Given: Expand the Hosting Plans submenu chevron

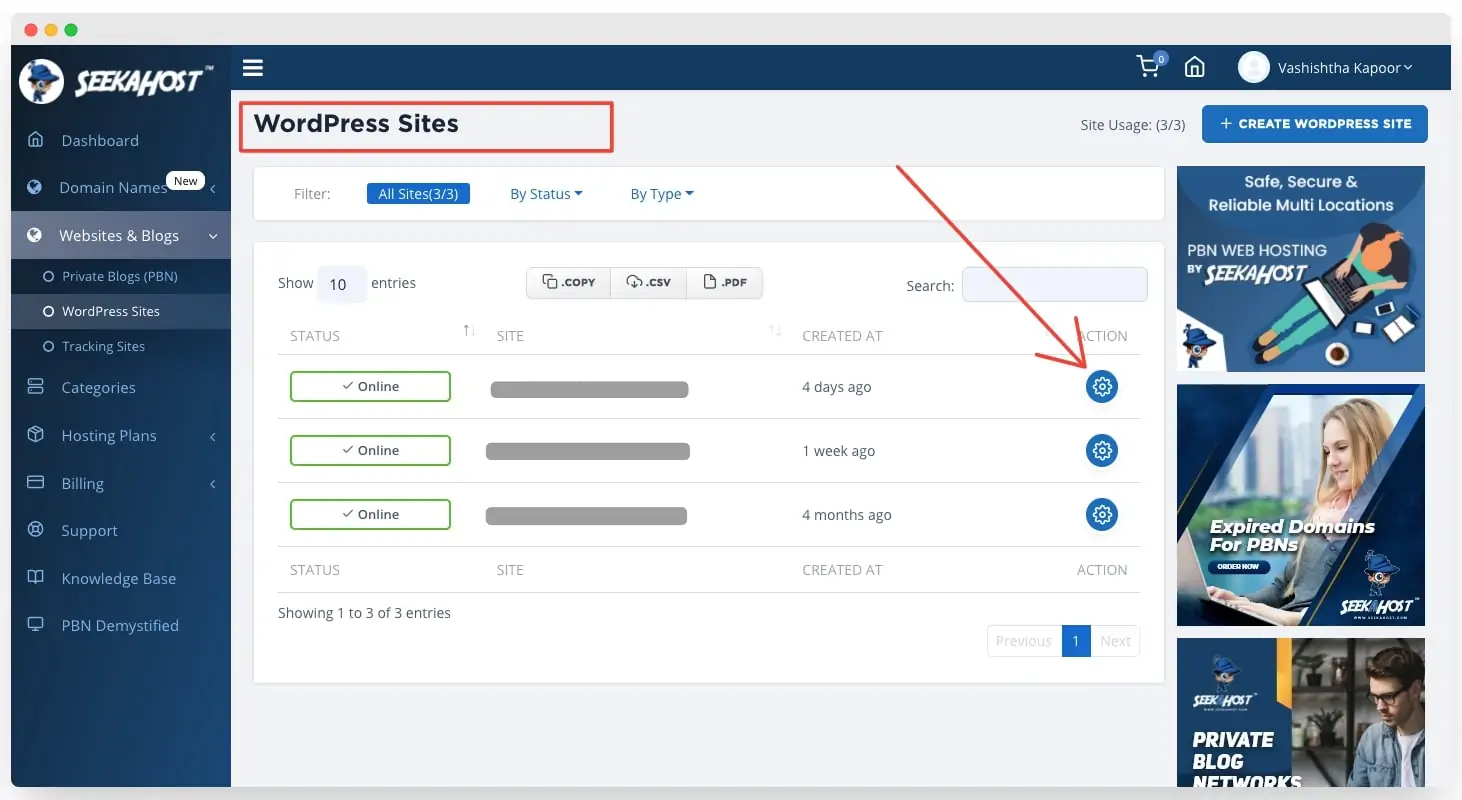Looking at the screenshot, I should (x=213, y=436).
